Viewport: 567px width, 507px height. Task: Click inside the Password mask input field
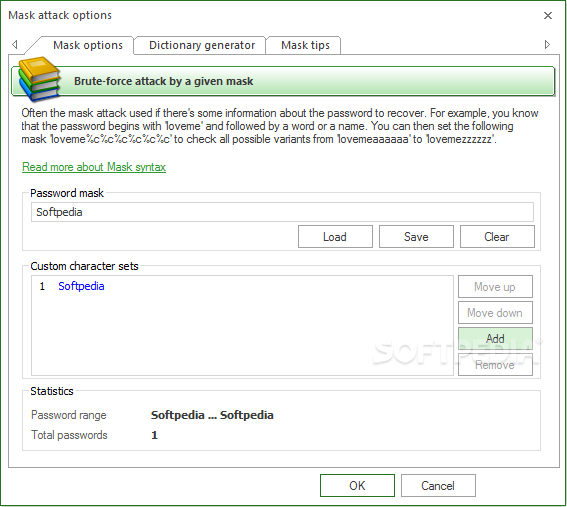282,212
